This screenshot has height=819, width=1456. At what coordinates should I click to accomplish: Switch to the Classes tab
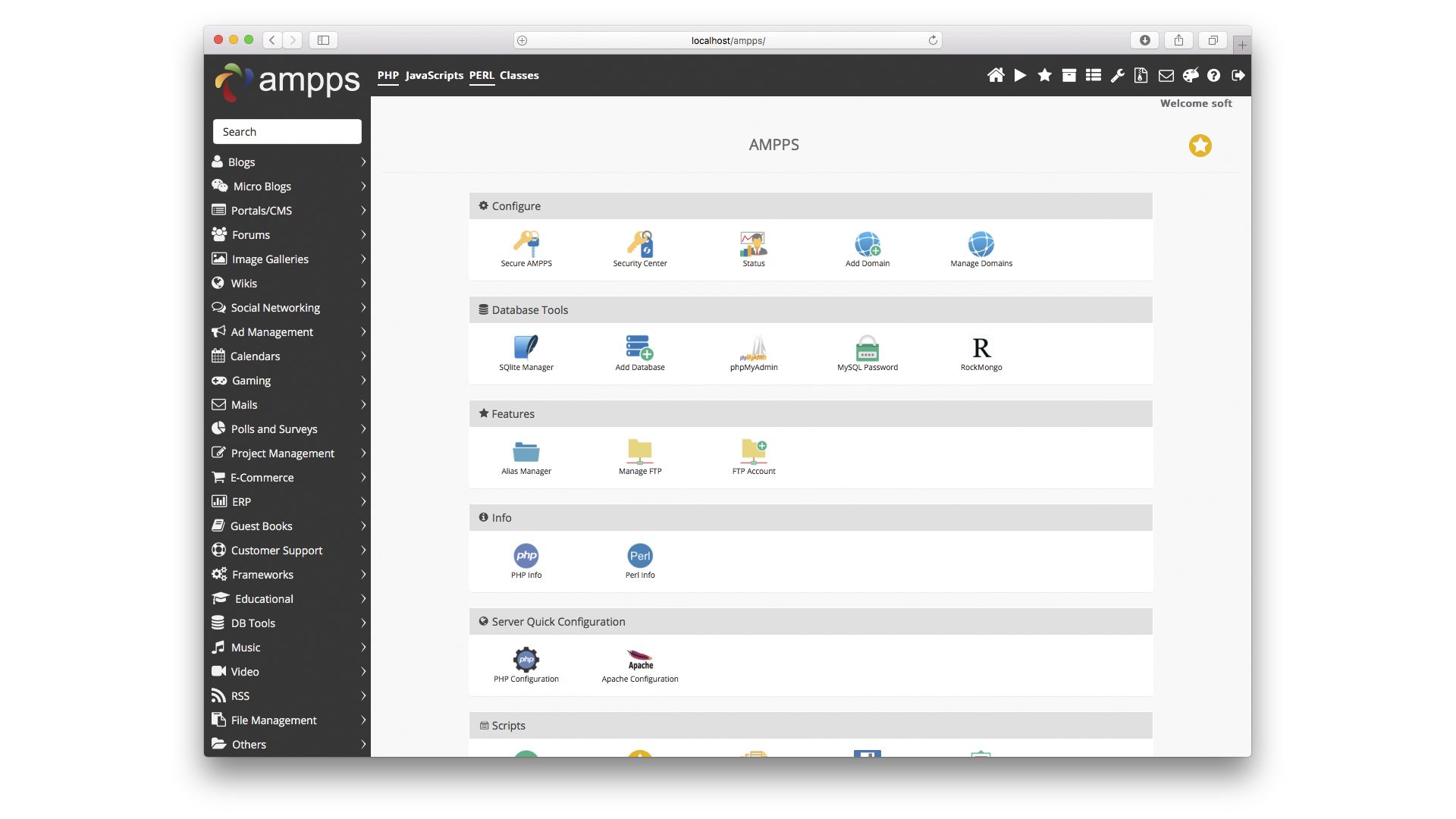click(x=519, y=75)
